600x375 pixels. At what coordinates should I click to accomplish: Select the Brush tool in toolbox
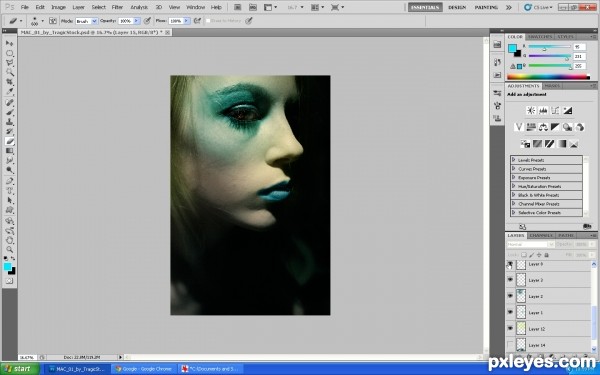point(10,112)
